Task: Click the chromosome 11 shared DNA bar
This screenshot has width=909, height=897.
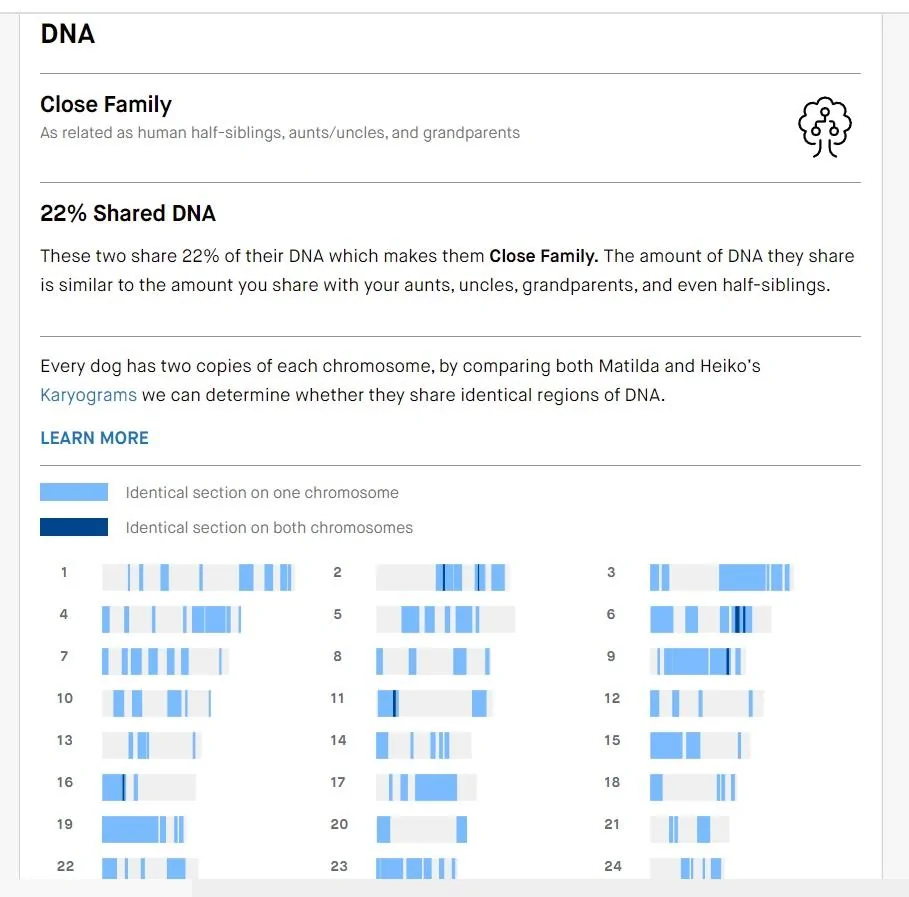Action: 434,703
